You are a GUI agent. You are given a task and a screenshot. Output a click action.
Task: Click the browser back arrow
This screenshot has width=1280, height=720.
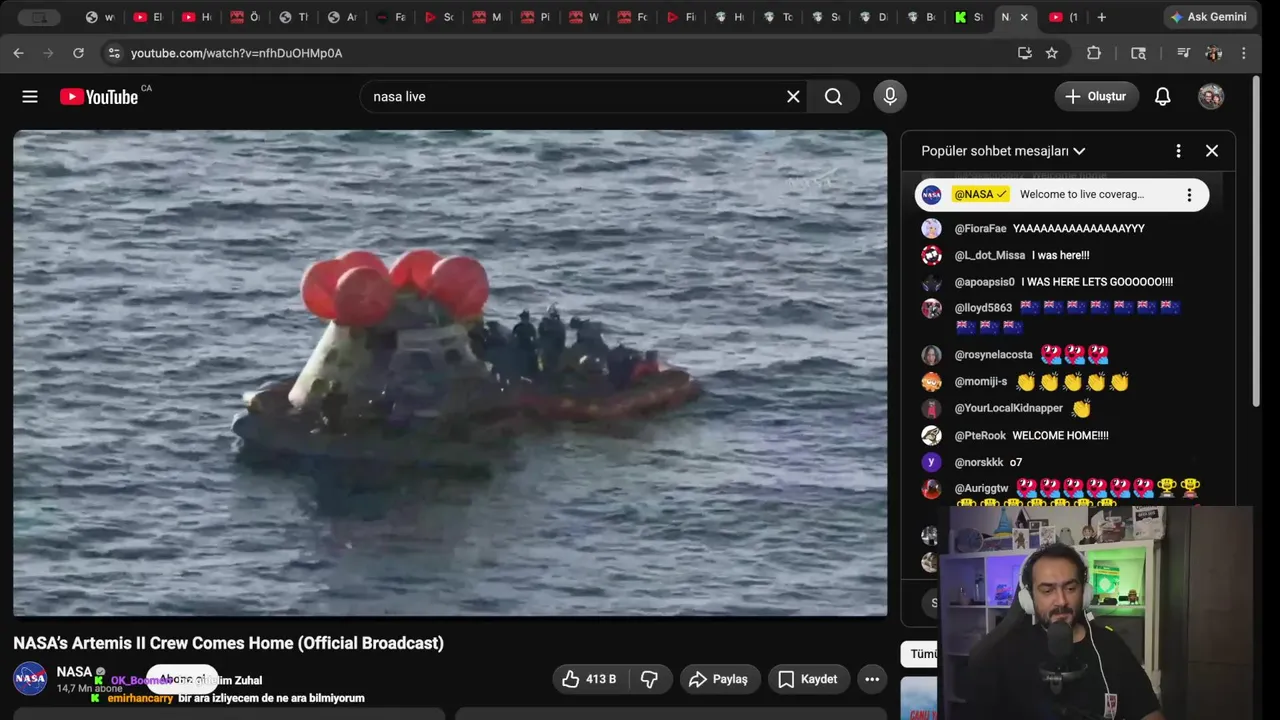(18, 53)
